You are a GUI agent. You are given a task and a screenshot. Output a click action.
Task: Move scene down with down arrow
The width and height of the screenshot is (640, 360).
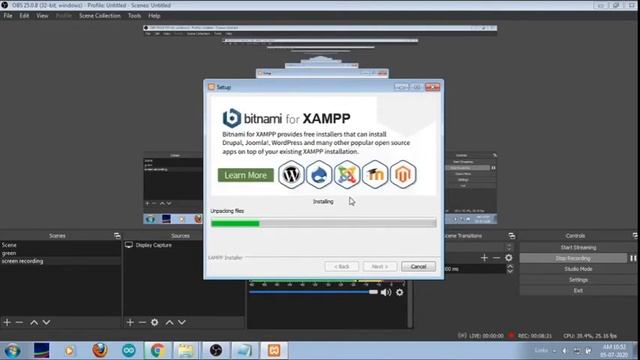tap(47, 322)
